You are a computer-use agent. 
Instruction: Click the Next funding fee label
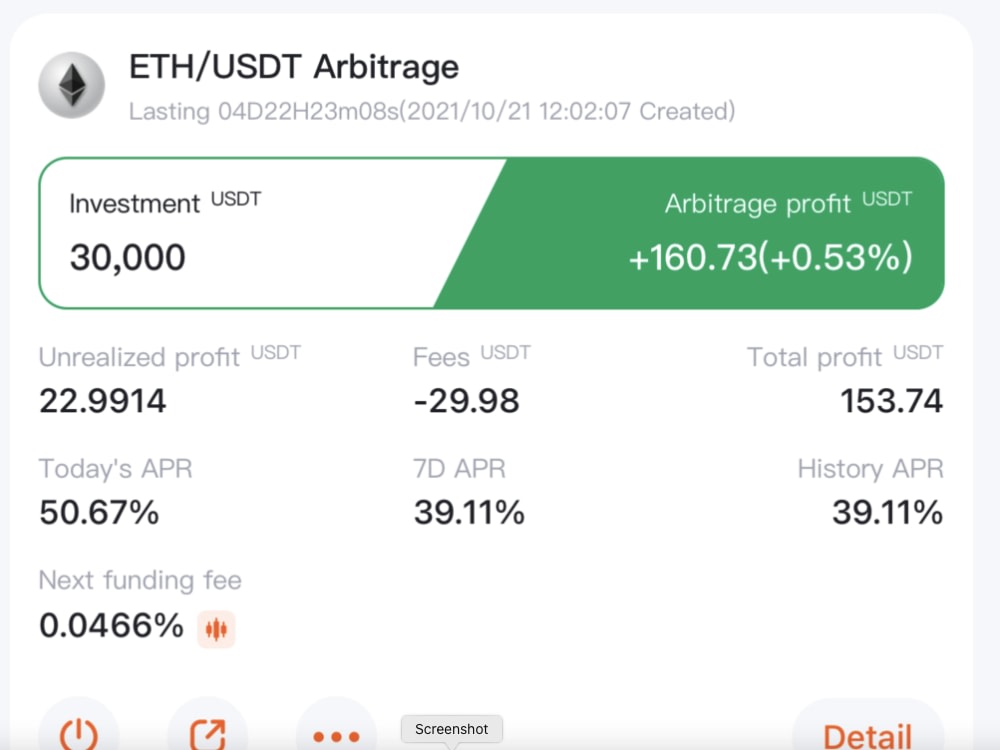click(x=140, y=580)
